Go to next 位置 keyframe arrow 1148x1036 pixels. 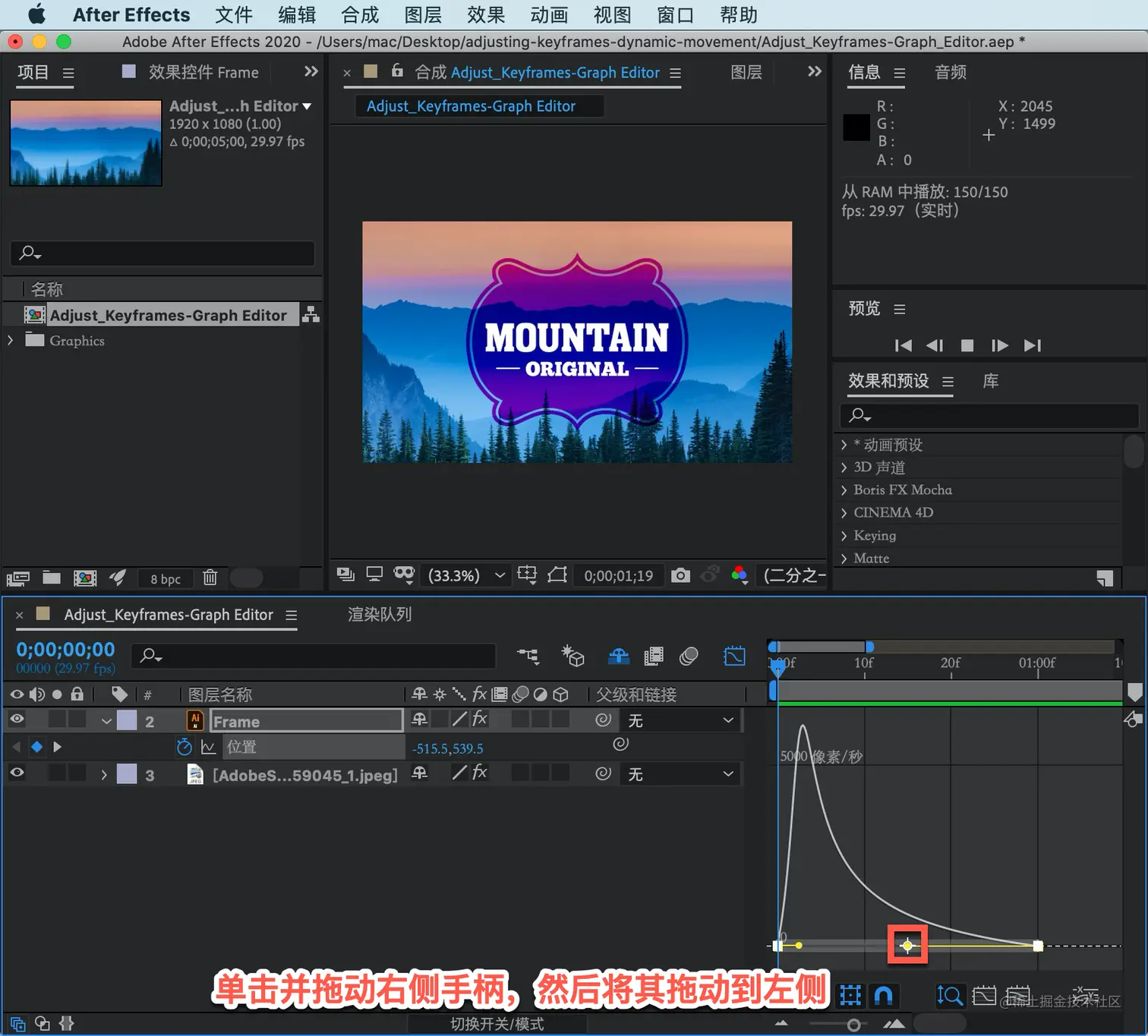57,747
